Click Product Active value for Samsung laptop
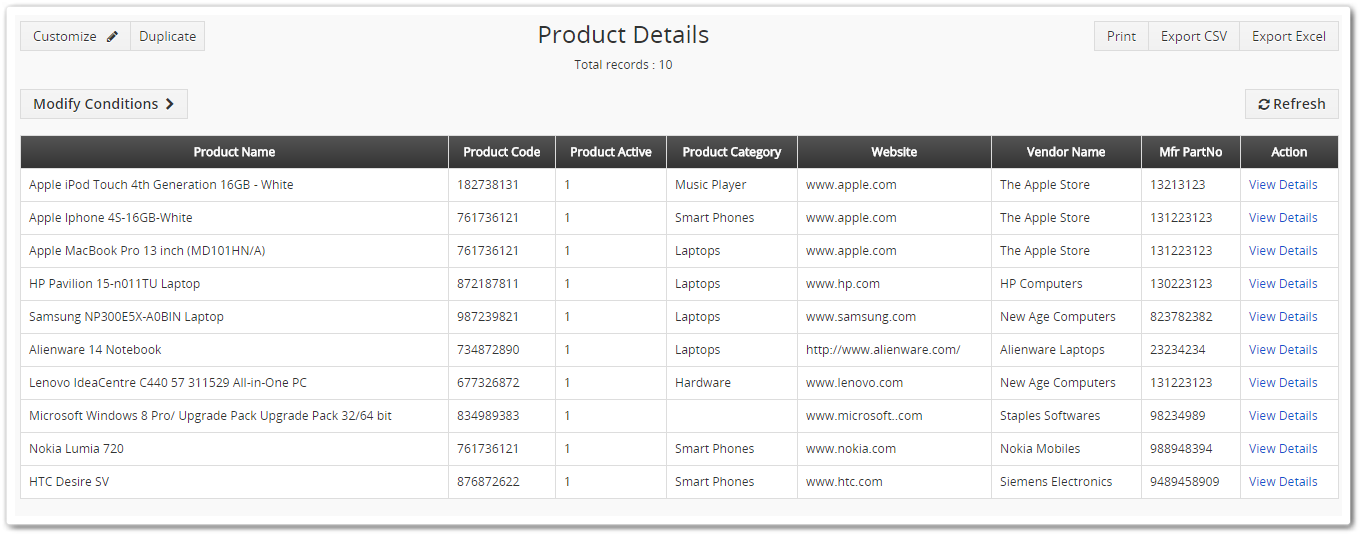 (567, 317)
